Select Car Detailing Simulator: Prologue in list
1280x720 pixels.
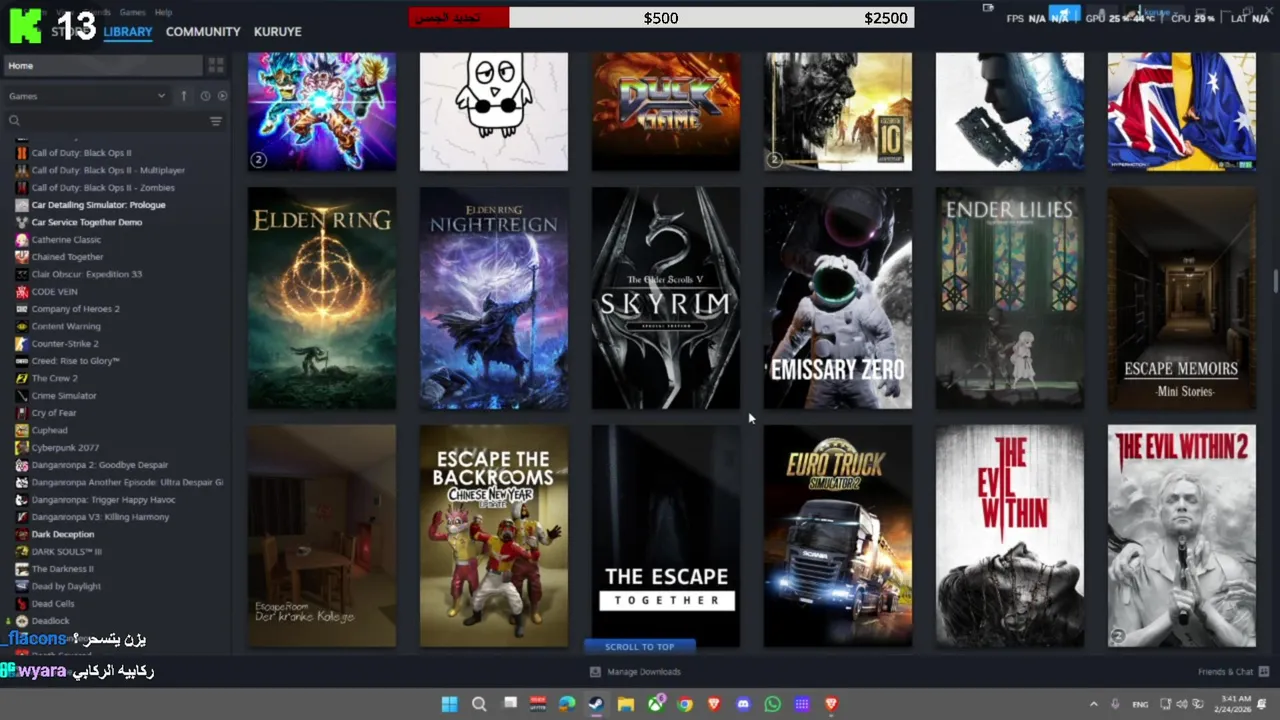click(98, 205)
